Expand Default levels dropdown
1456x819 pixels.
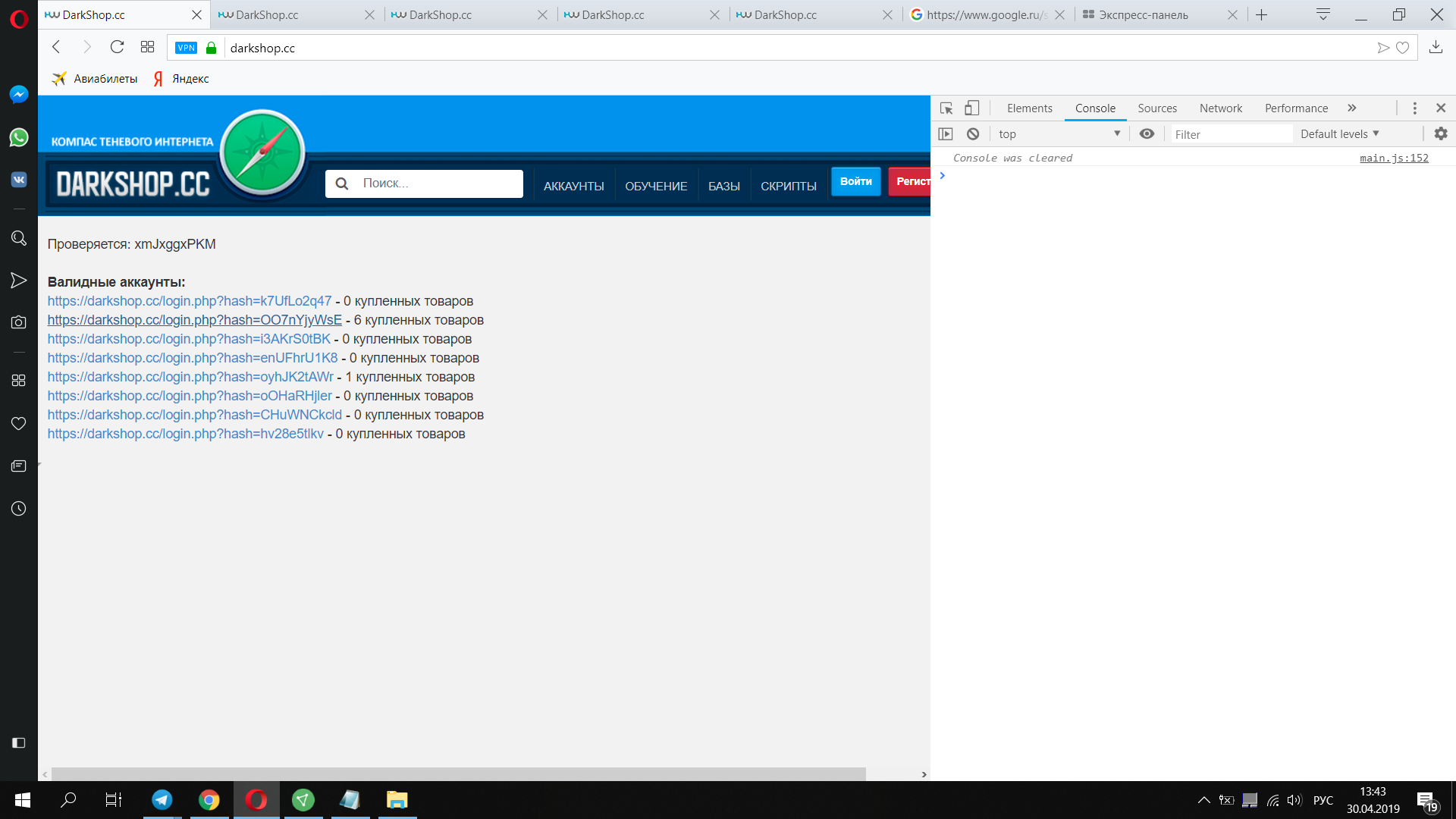point(1340,134)
